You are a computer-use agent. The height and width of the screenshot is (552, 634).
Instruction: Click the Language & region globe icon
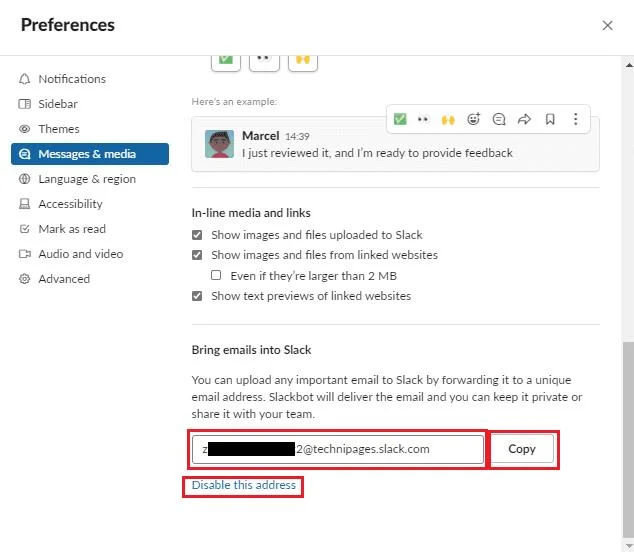(x=25, y=179)
